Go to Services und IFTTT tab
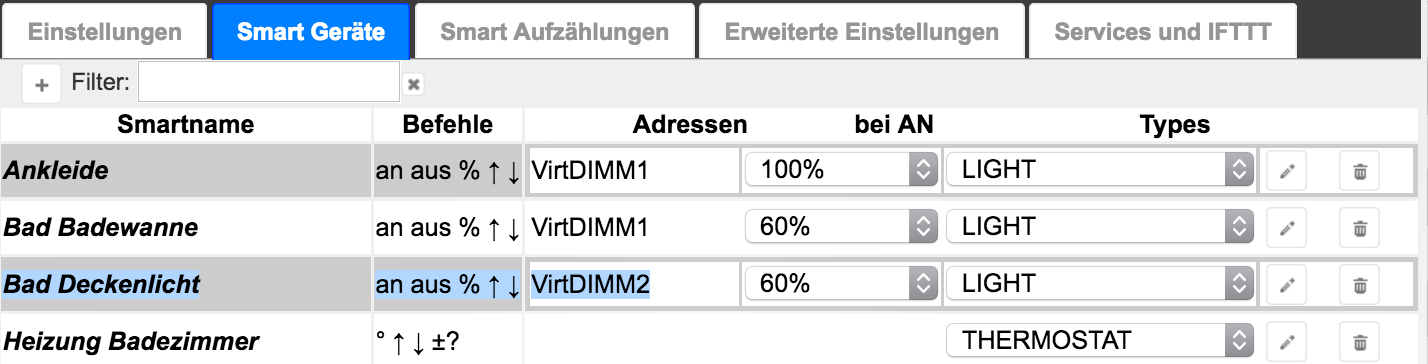Image resolution: width=1428 pixels, height=364 pixels. pos(1163,32)
